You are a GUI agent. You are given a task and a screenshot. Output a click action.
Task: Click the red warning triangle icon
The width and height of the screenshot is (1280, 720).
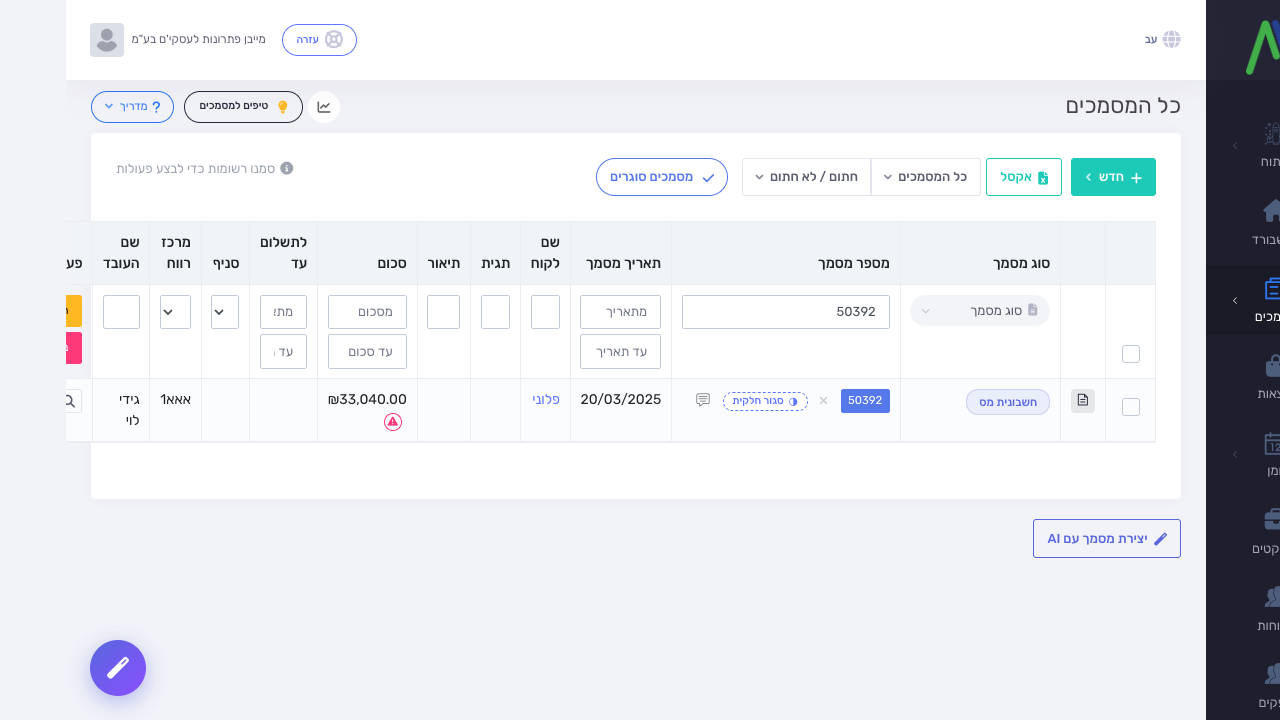pos(393,422)
